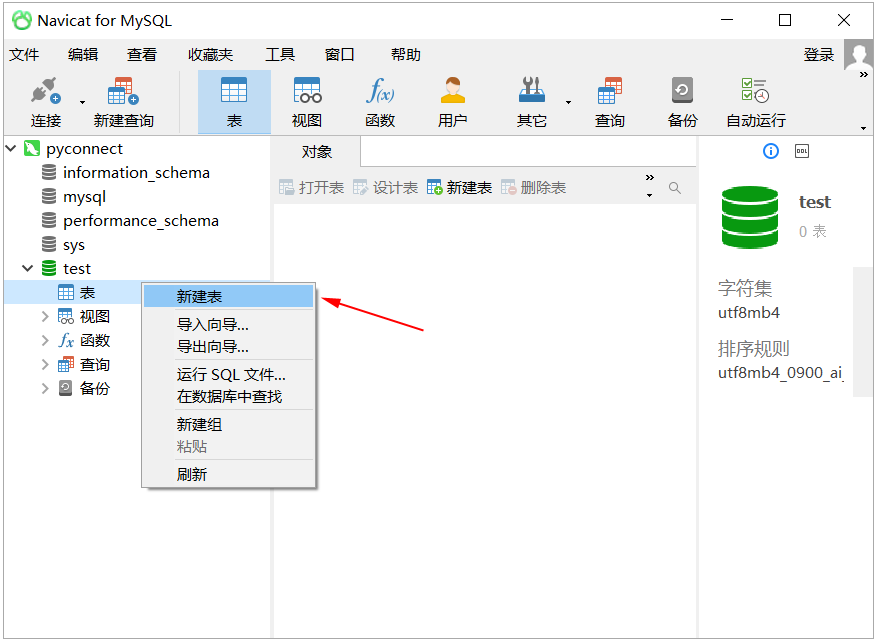This screenshot has height=642, width=875.
Task: Select the 表 (Tables) view icon
Action: 233,100
